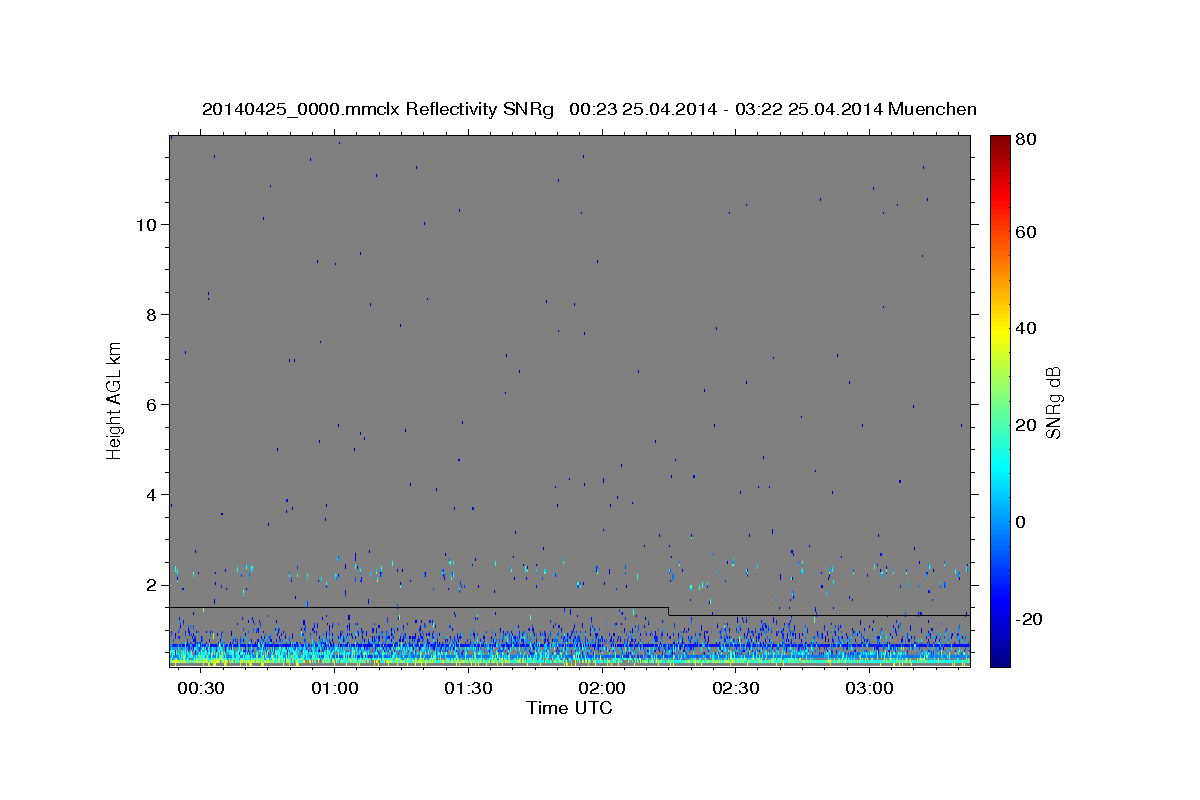Select the 01:00 time tick label
The height and width of the screenshot is (800, 1200).
click(334, 689)
